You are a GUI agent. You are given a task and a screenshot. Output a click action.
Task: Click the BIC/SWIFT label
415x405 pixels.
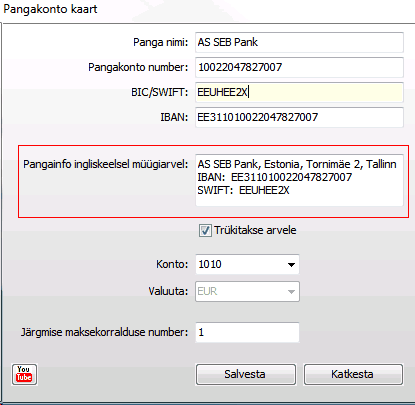click(x=159, y=92)
